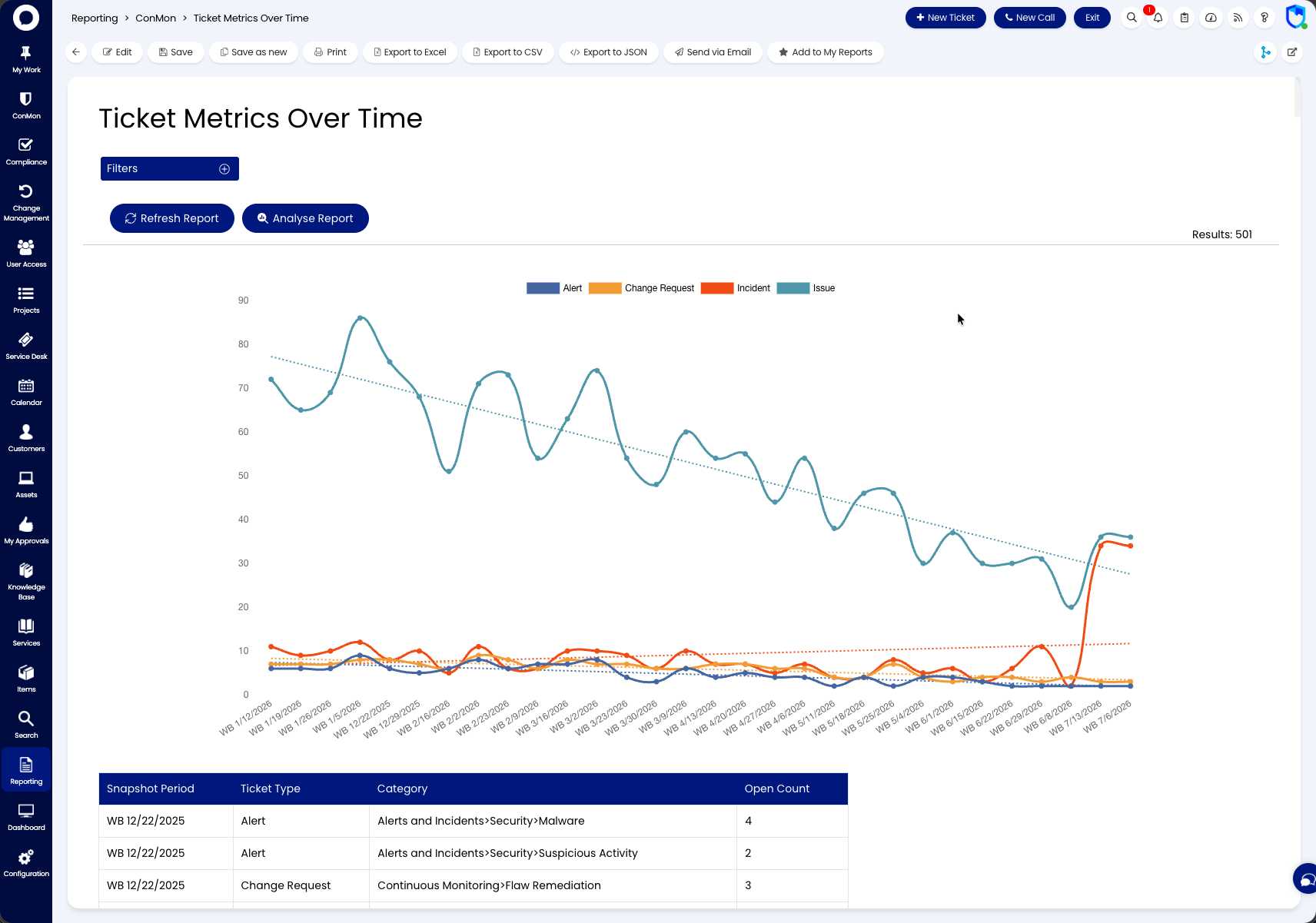
Task: Open the User Access sidebar item
Action: click(26, 254)
